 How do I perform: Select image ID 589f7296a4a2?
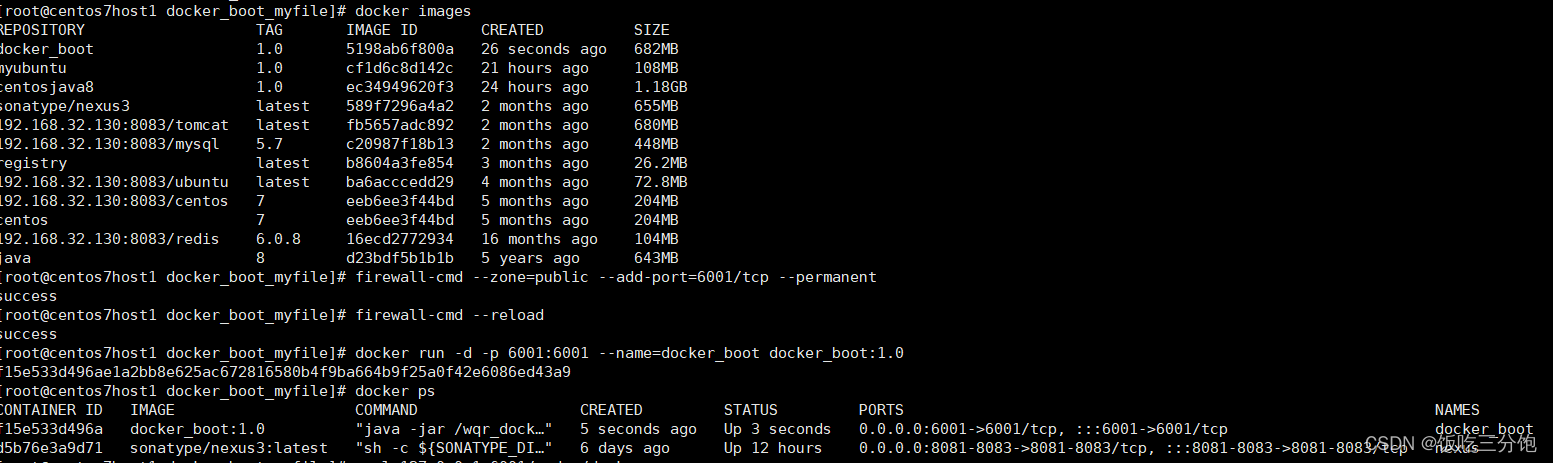click(400, 106)
